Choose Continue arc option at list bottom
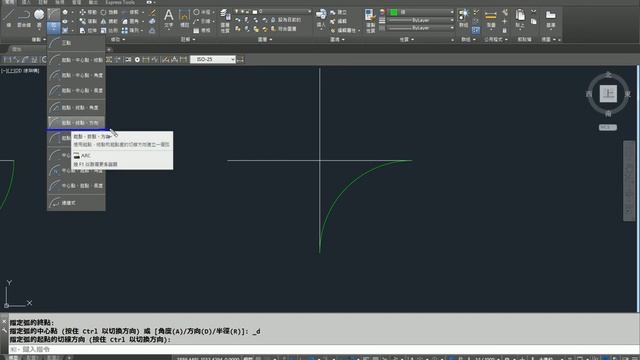 [x=76, y=202]
